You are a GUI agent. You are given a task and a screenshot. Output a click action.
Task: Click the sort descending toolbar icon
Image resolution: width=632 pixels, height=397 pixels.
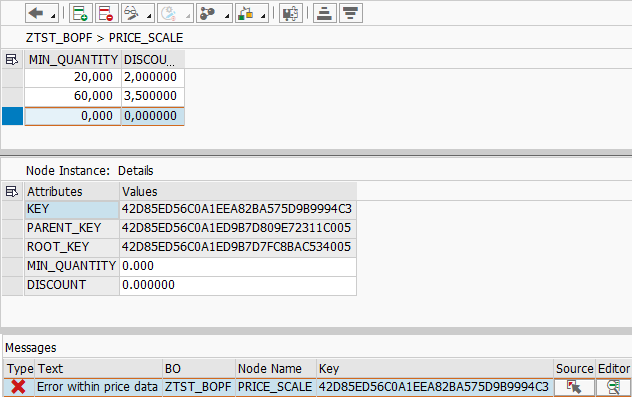351,13
